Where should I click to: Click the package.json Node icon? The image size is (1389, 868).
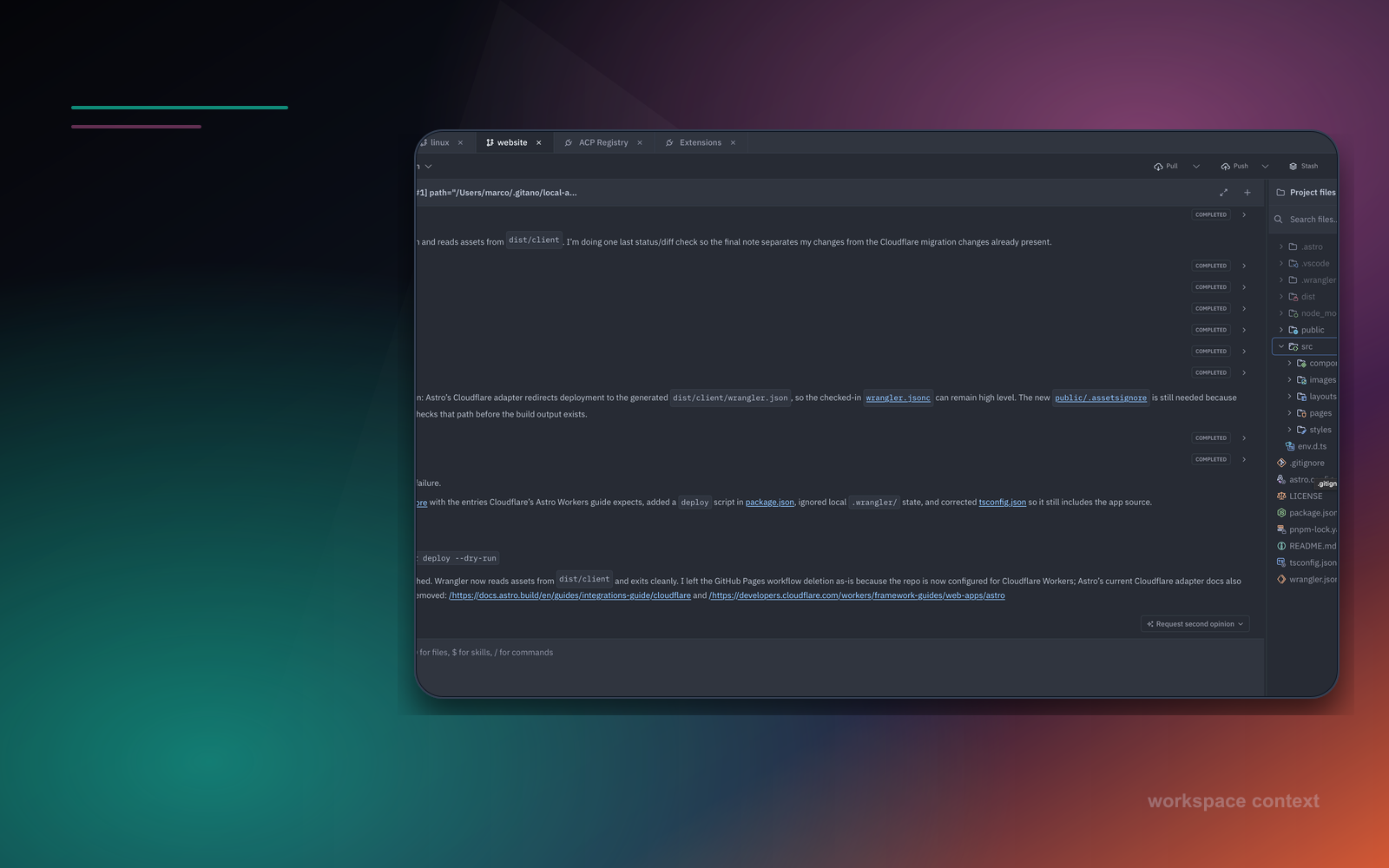click(x=1281, y=513)
